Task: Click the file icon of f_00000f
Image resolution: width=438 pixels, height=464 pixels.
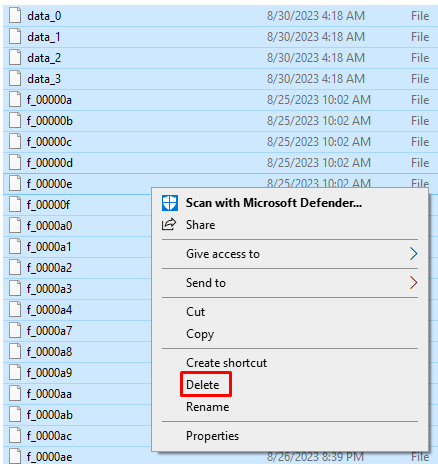Action: pyautogui.click(x=15, y=205)
